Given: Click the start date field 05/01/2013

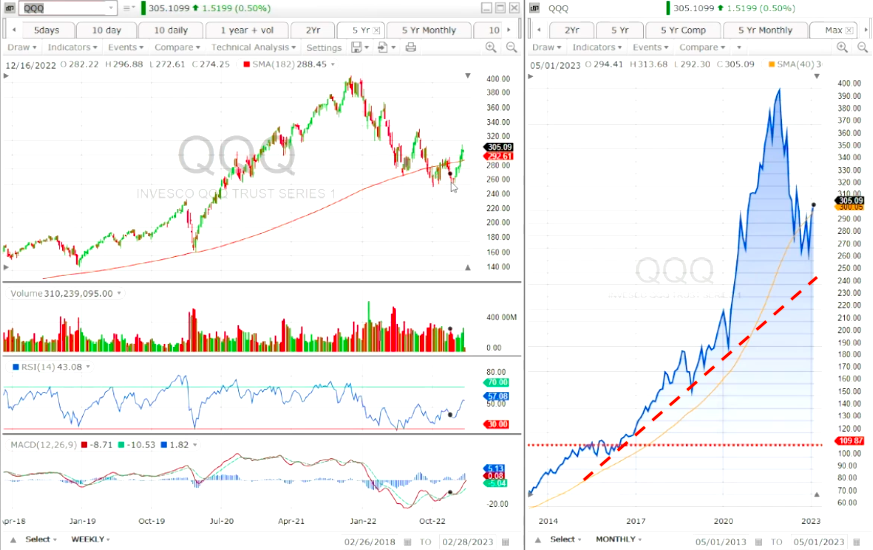Looking at the screenshot, I should [x=722, y=542].
